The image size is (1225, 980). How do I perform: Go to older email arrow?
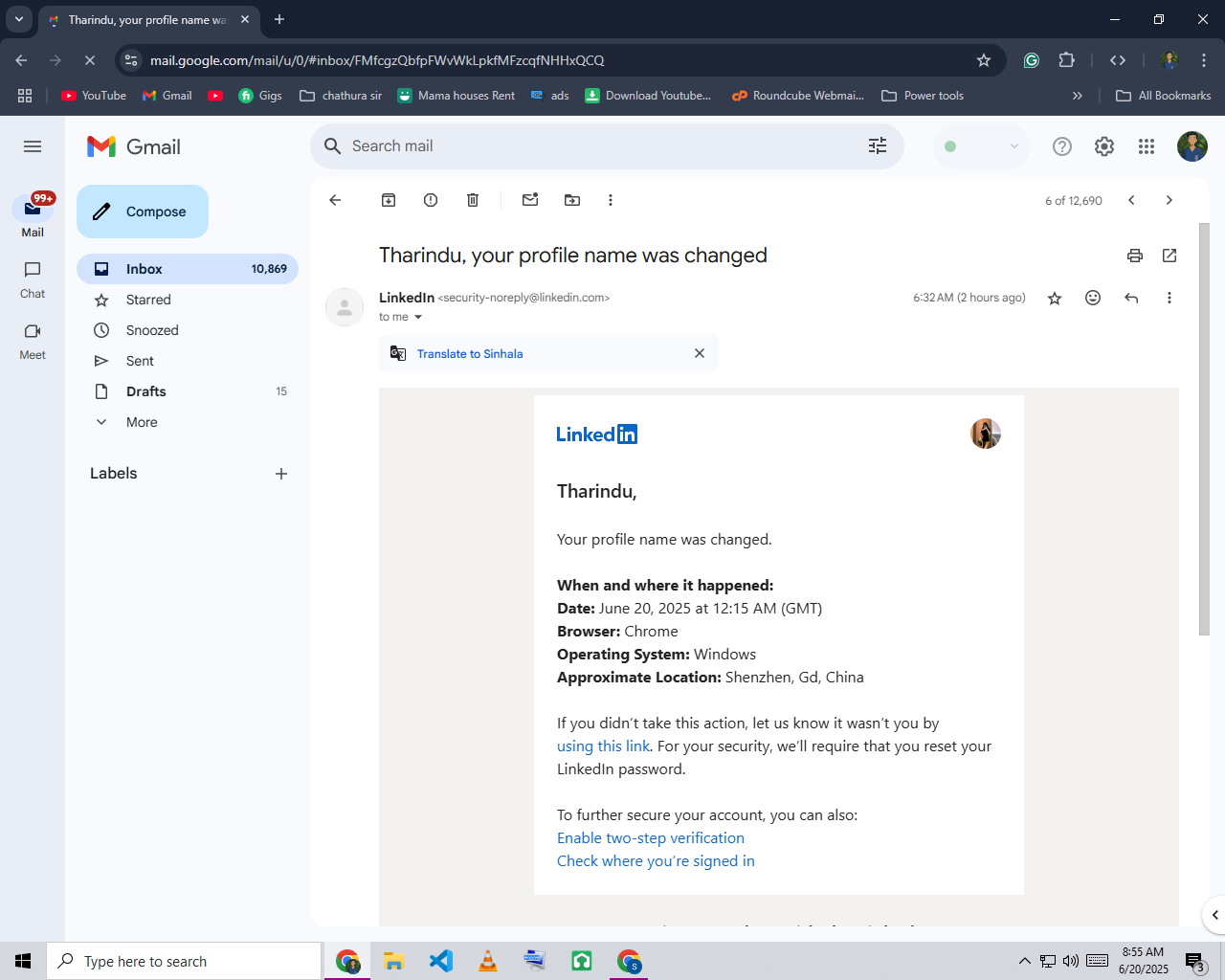pos(1169,200)
